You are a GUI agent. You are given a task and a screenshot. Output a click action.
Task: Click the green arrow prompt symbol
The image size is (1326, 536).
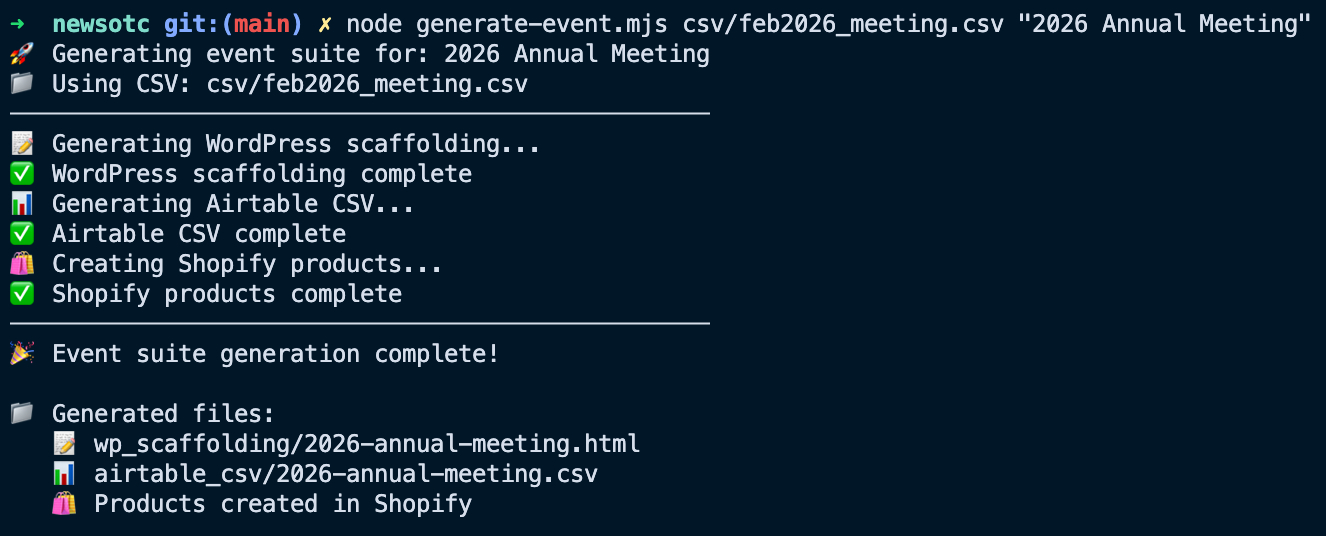(x=17, y=24)
